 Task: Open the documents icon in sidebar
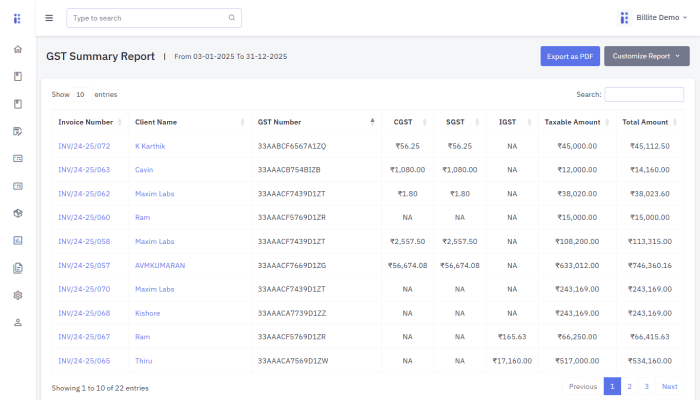click(x=17, y=268)
